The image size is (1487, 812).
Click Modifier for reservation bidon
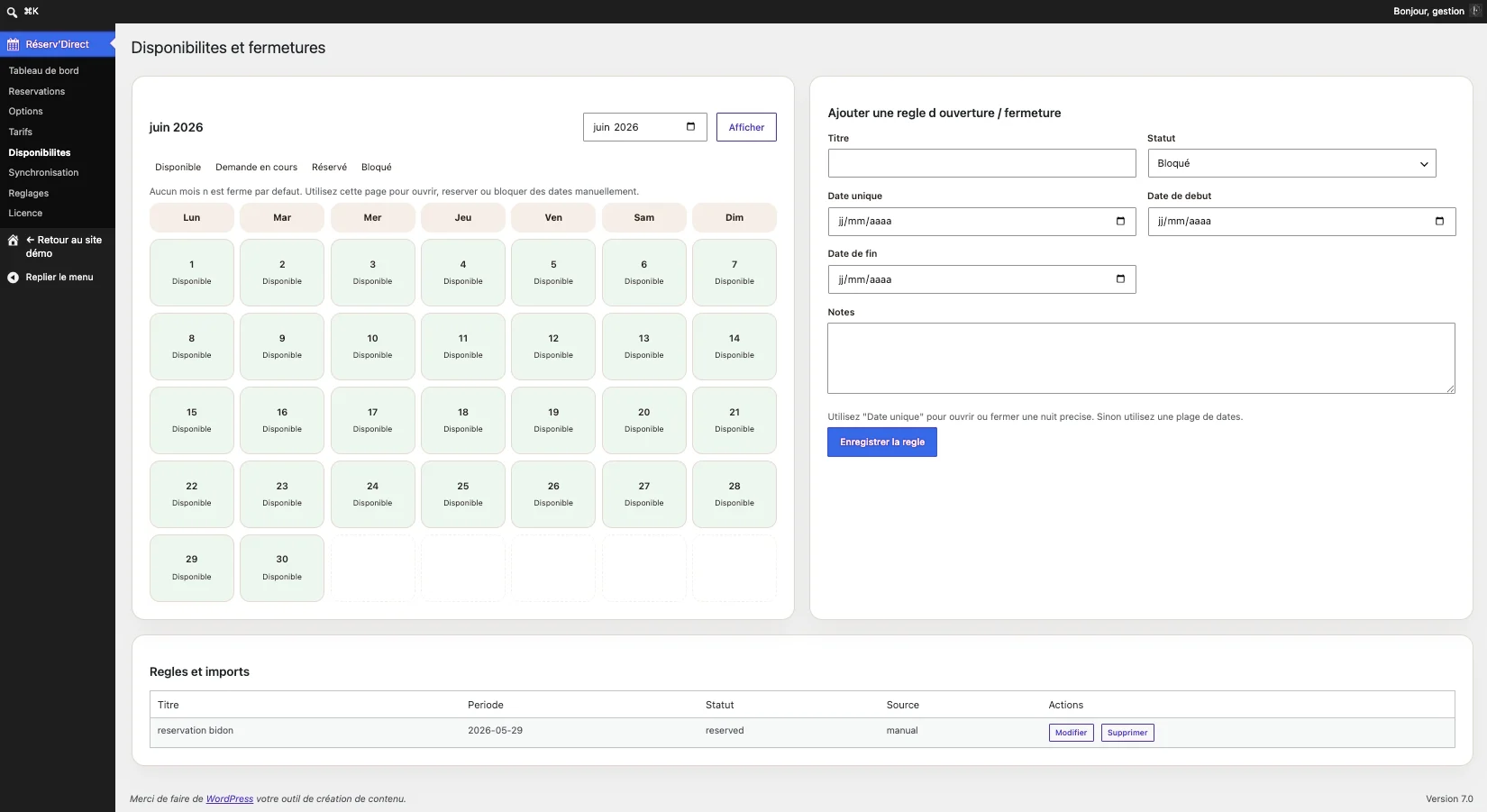[x=1071, y=733]
